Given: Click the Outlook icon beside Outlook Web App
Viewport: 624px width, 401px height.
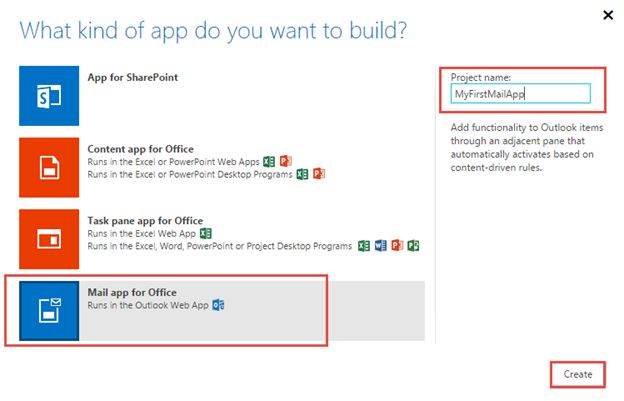Looking at the screenshot, I should click(x=218, y=305).
